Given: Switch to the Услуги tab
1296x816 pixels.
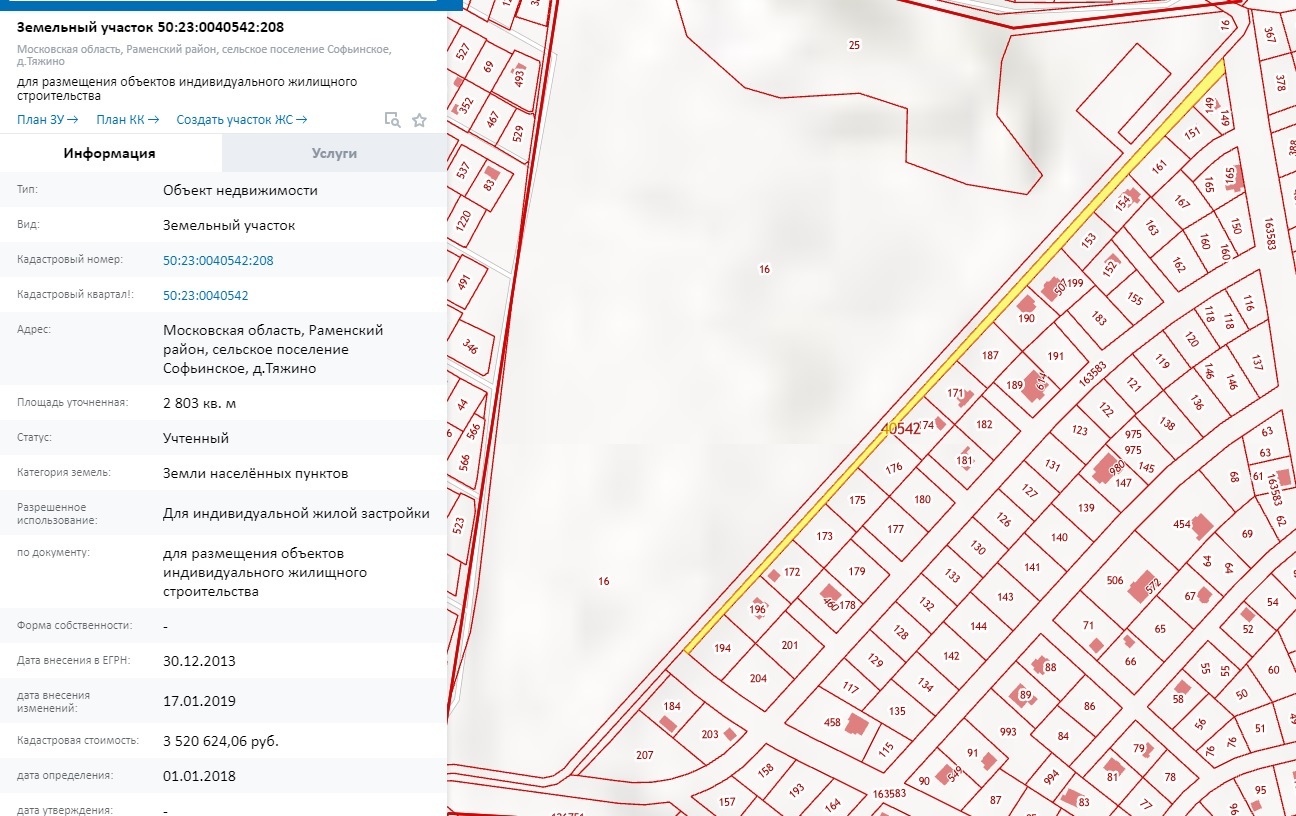Looking at the screenshot, I should (x=334, y=153).
